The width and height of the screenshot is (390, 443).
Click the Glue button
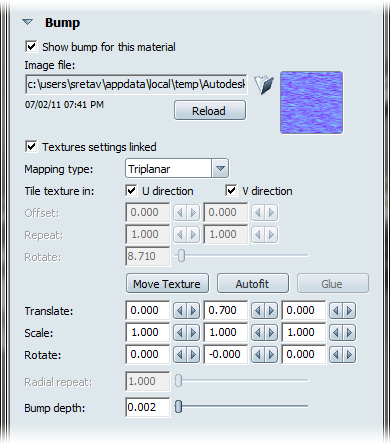pos(333,284)
